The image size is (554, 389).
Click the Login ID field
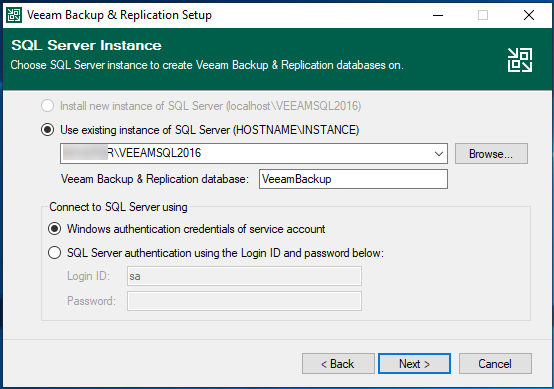[244, 276]
